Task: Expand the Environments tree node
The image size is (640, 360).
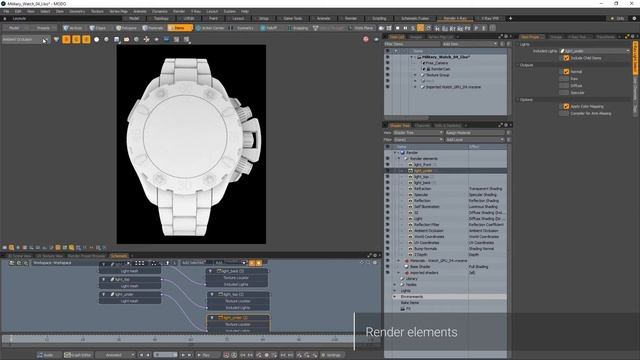Action: pos(395,297)
